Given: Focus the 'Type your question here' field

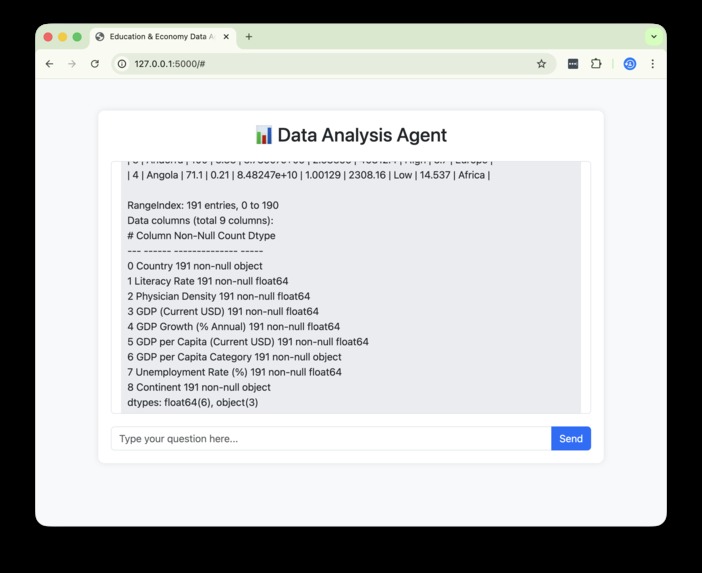Looking at the screenshot, I should point(331,438).
